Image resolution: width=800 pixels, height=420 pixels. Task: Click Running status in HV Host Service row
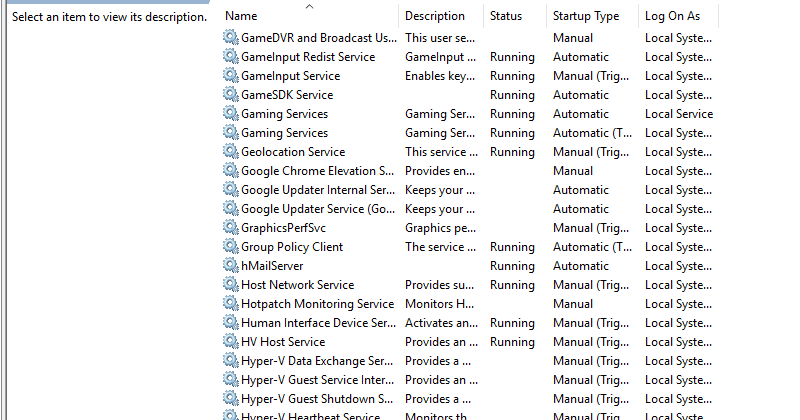pyautogui.click(x=512, y=342)
